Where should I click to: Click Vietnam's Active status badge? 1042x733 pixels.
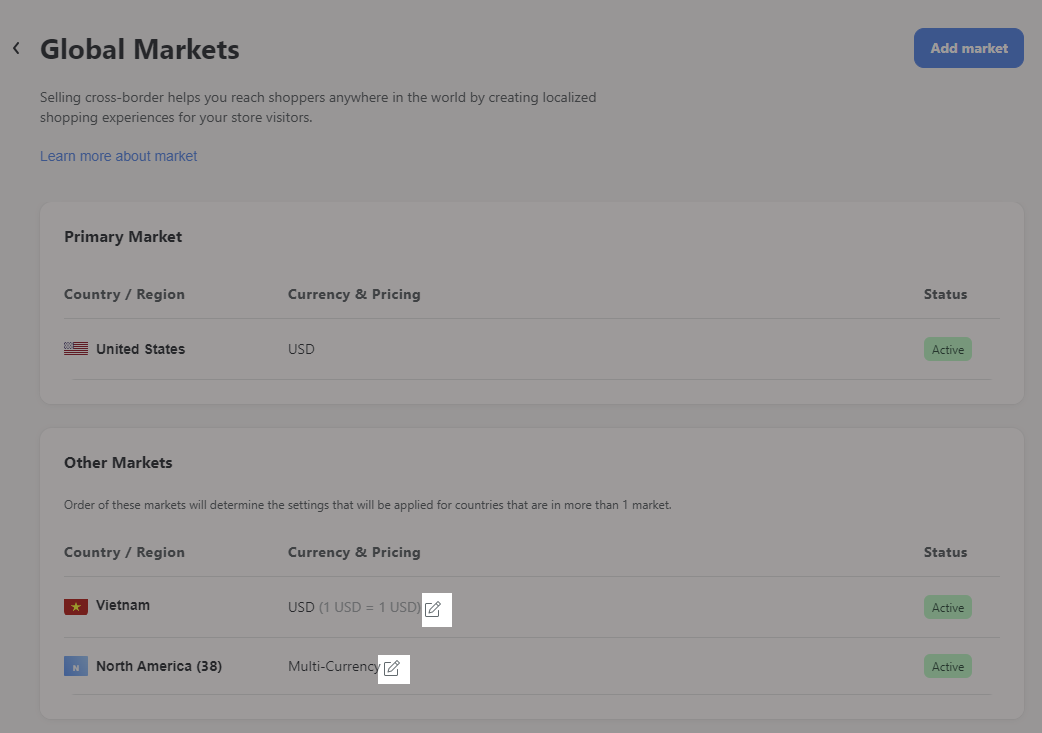tap(947, 607)
